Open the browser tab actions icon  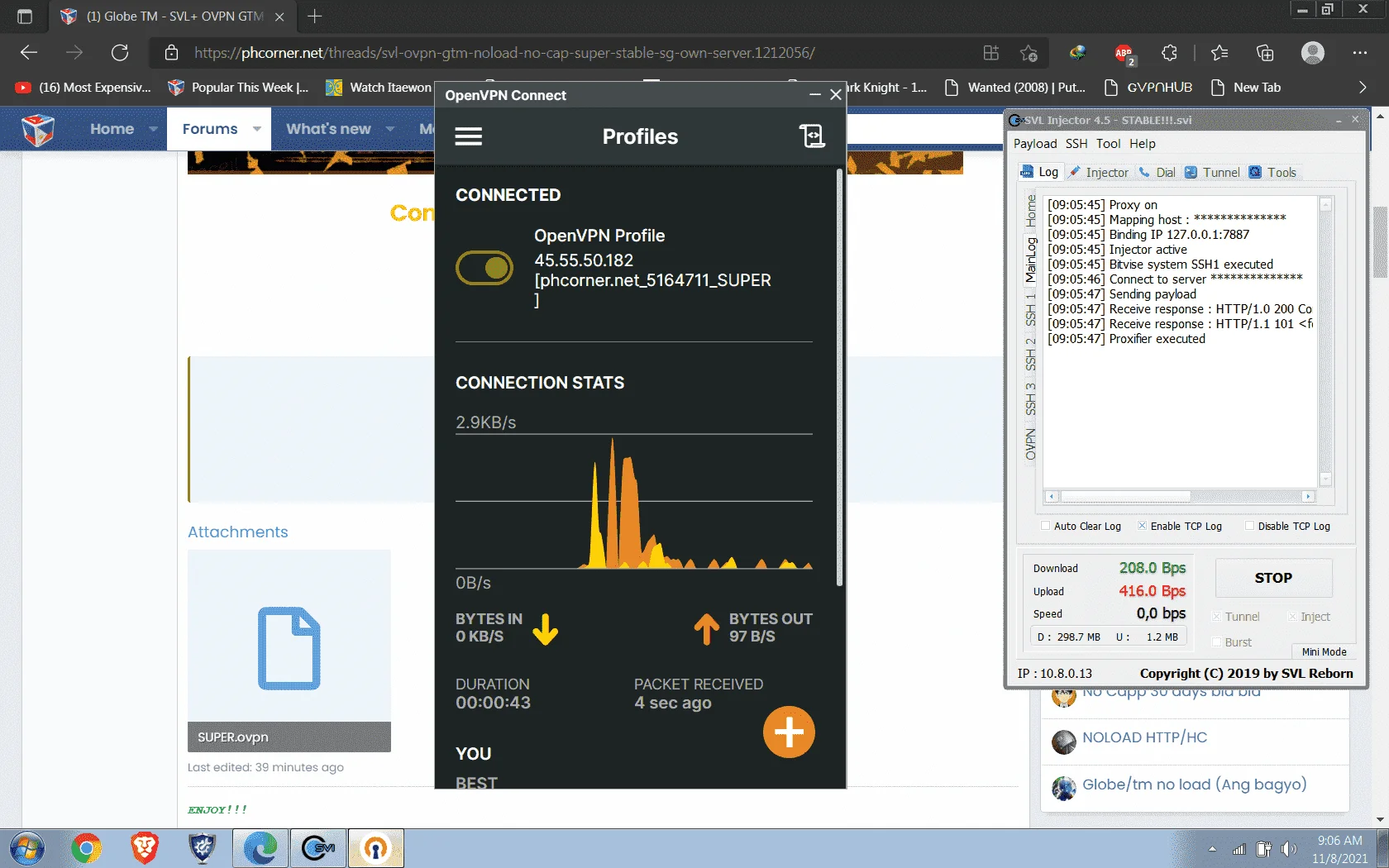coord(25,16)
